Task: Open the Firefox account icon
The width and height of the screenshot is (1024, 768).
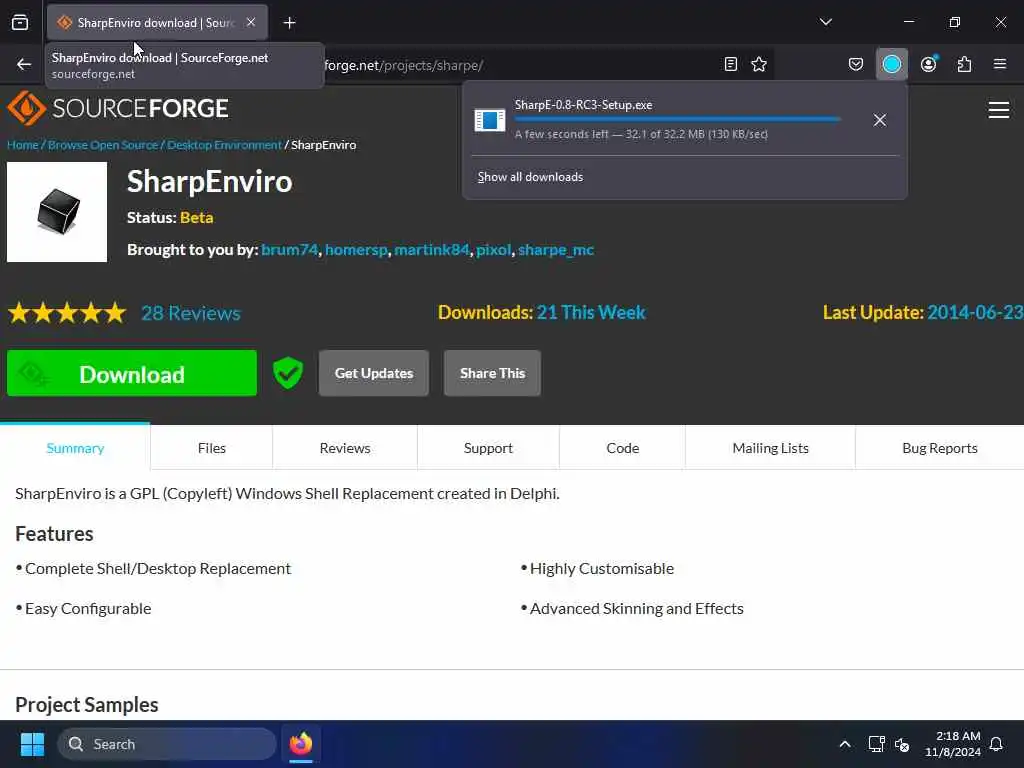Action: (928, 64)
